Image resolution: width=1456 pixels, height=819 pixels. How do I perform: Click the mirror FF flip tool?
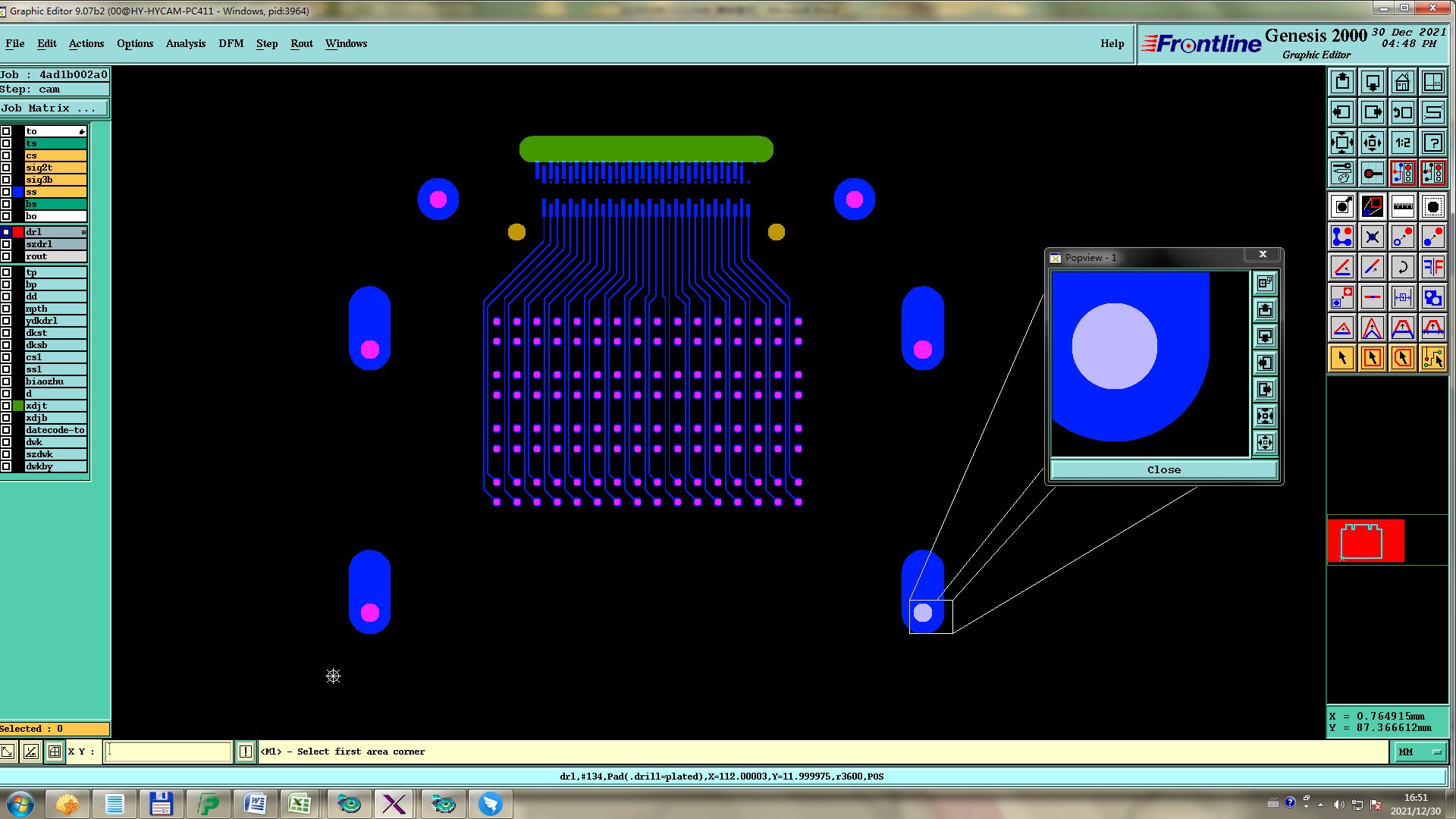point(1432,267)
